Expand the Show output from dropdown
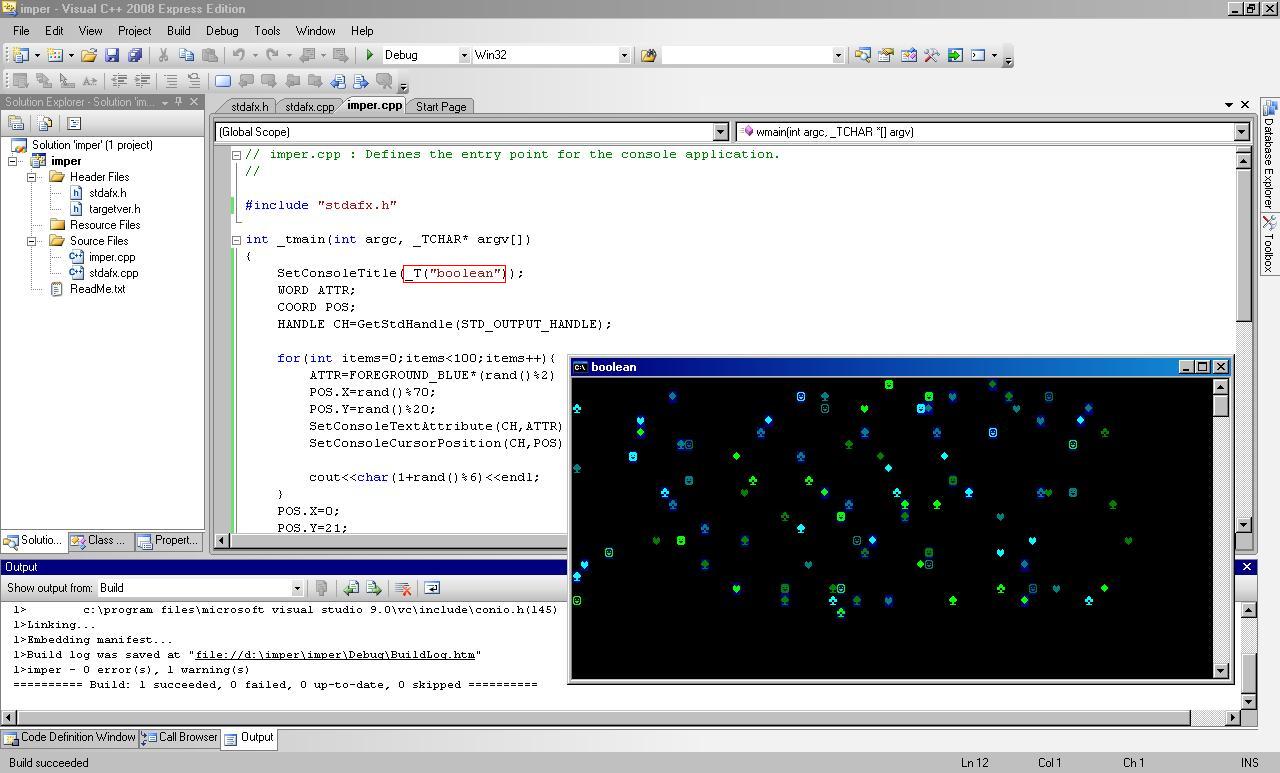 tap(296, 588)
